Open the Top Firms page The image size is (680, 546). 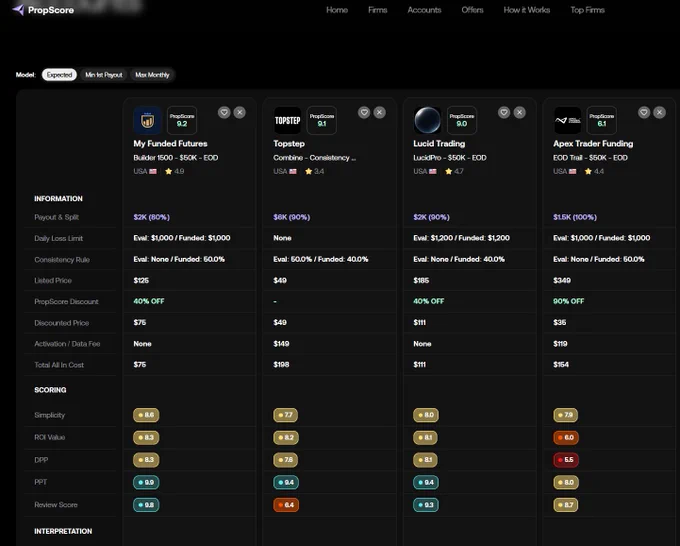point(587,10)
